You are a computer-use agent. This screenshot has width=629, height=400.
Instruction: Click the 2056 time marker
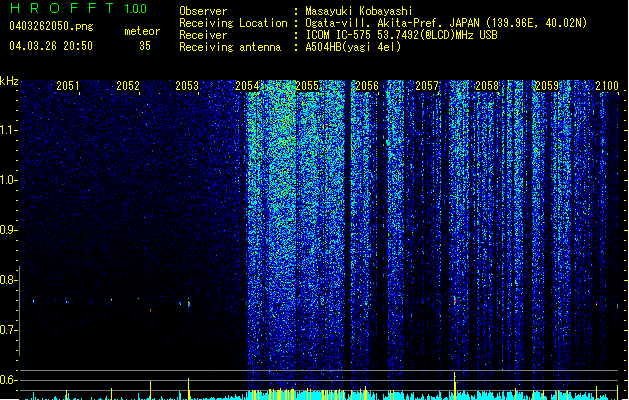(x=367, y=85)
